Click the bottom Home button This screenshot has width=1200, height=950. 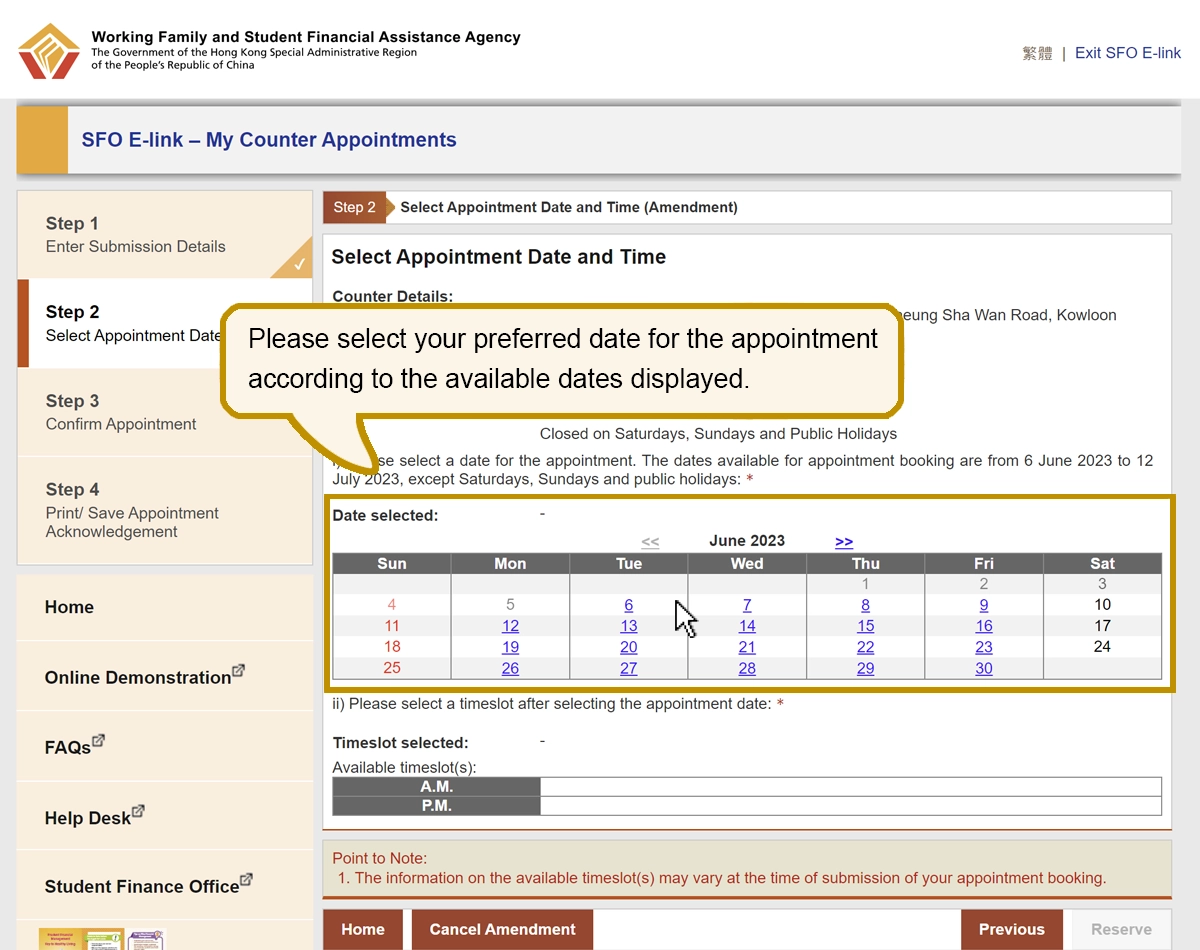[x=362, y=929]
